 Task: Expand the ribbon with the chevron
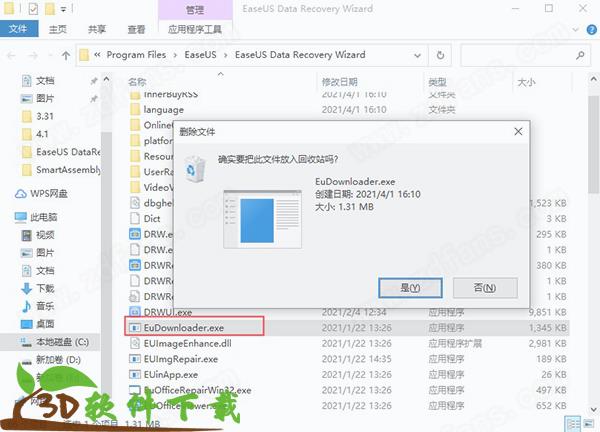576,30
